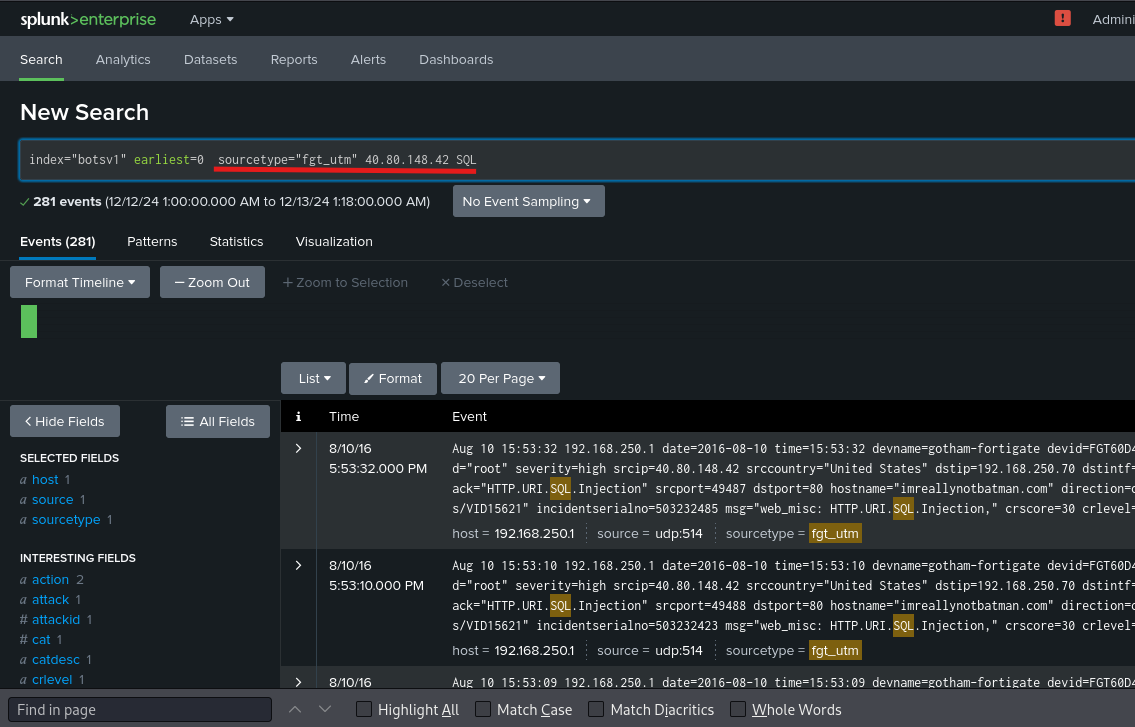
Task: Expand the 5:53:32 PM event row
Action: tap(298, 449)
